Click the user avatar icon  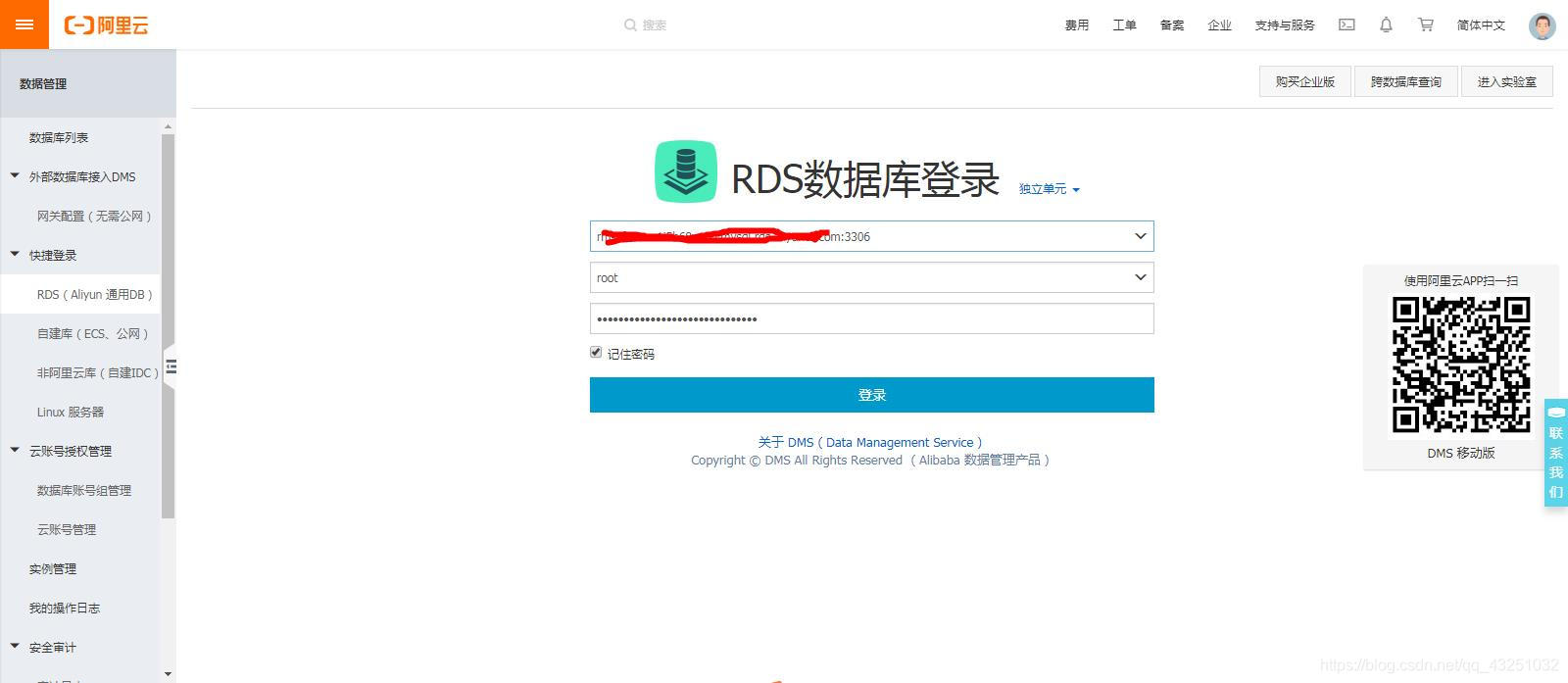click(1542, 25)
